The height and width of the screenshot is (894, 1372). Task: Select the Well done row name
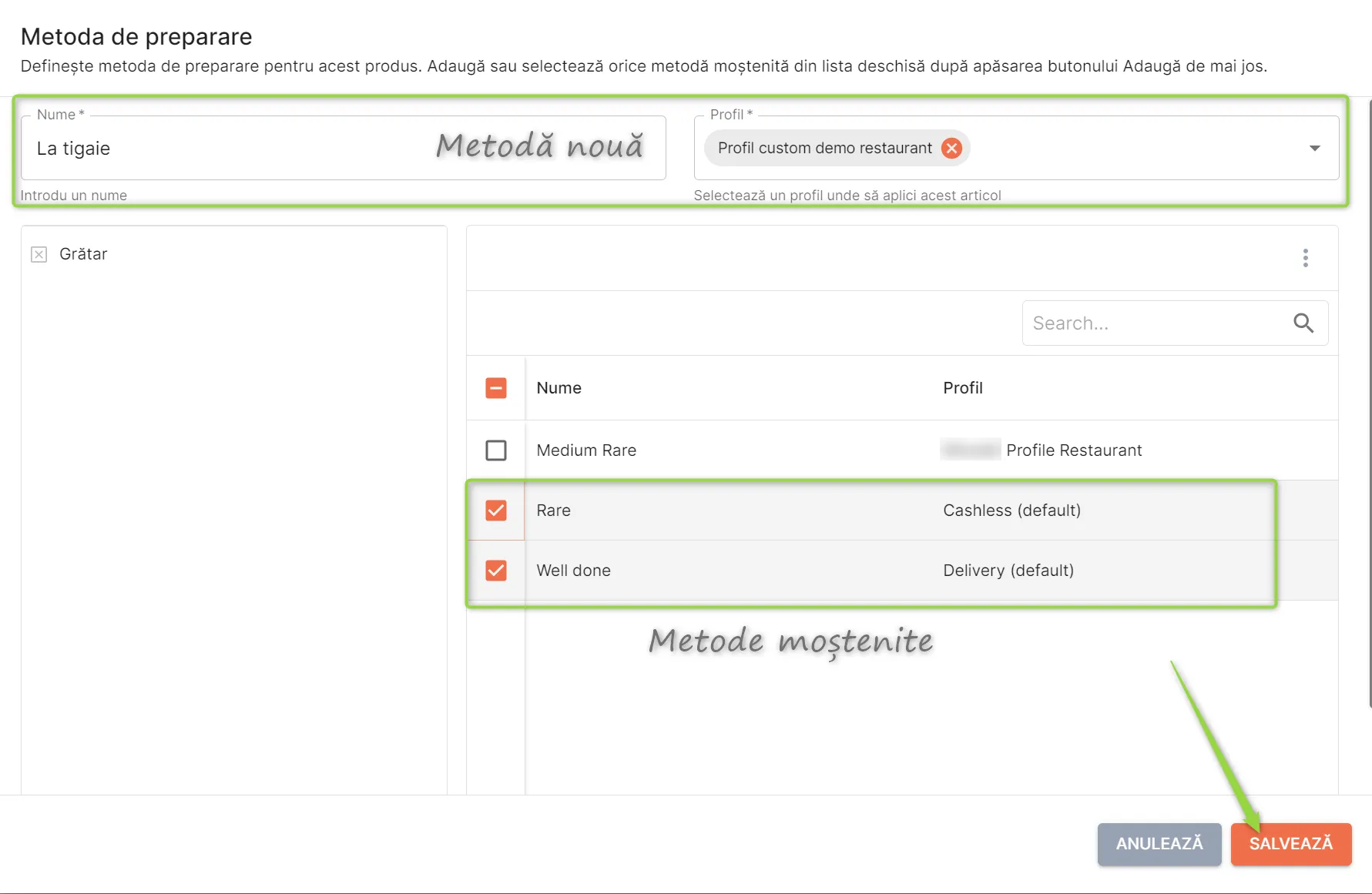(574, 571)
